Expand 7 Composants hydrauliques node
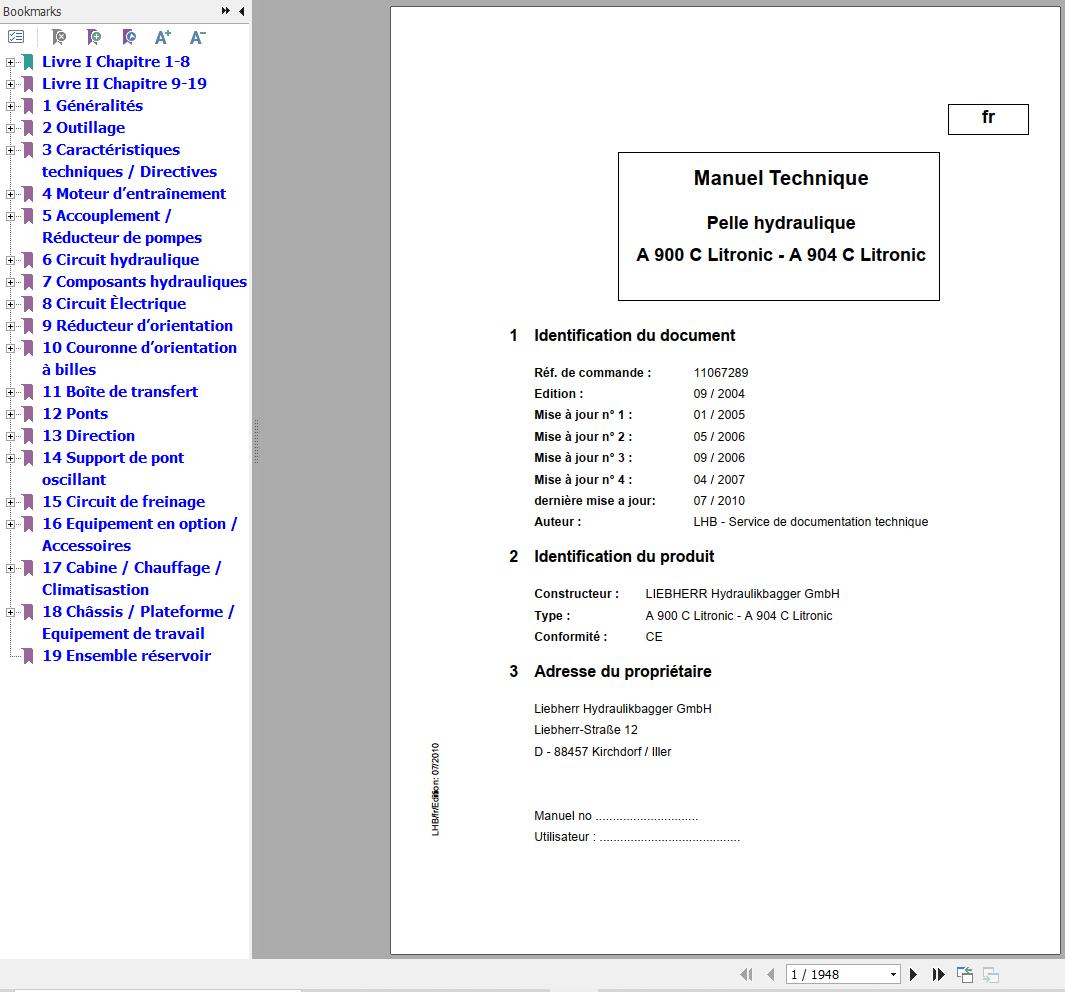 [10, 282]
